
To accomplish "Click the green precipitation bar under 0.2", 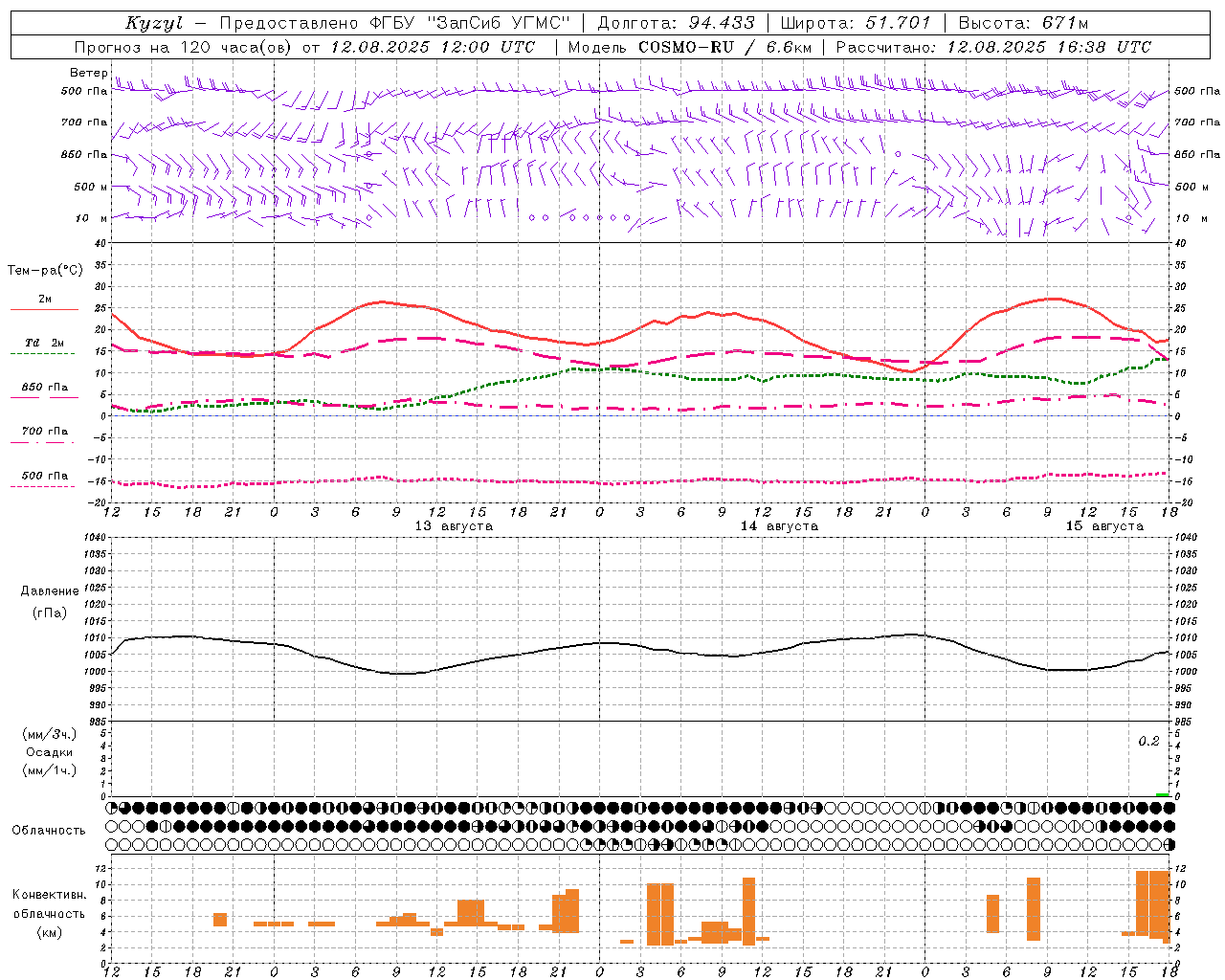I will (1162, 794).
